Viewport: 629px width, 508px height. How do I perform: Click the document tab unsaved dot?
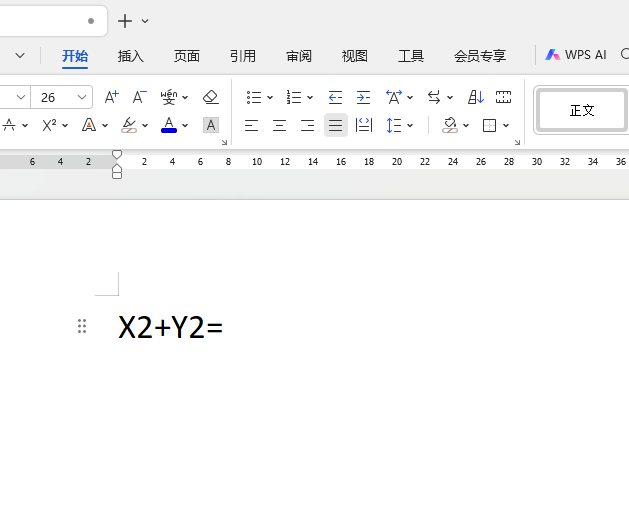click(x=91, y=21)
